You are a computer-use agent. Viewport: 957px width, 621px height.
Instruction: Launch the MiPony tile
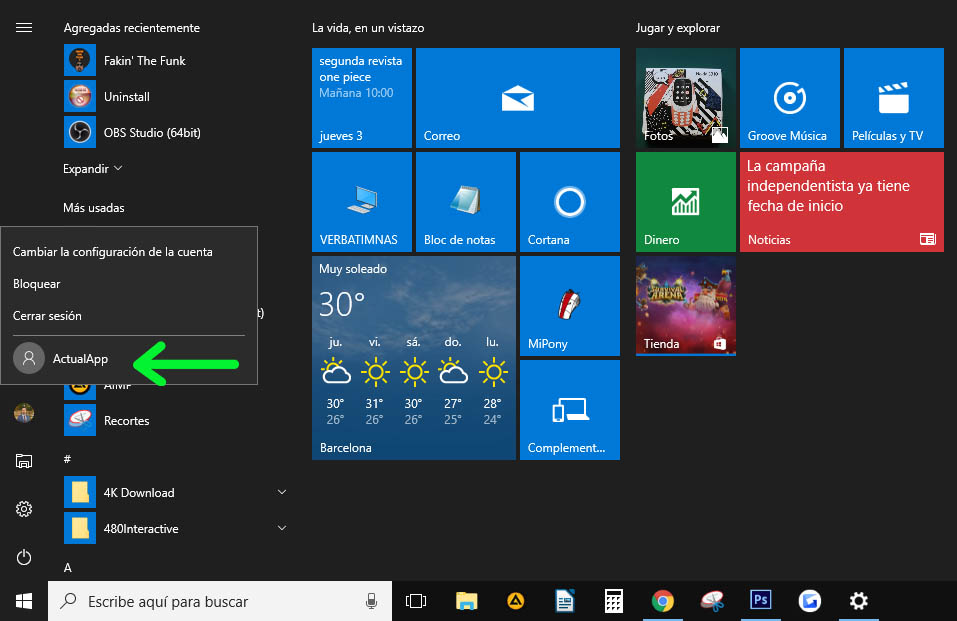(x=569, y=305)
